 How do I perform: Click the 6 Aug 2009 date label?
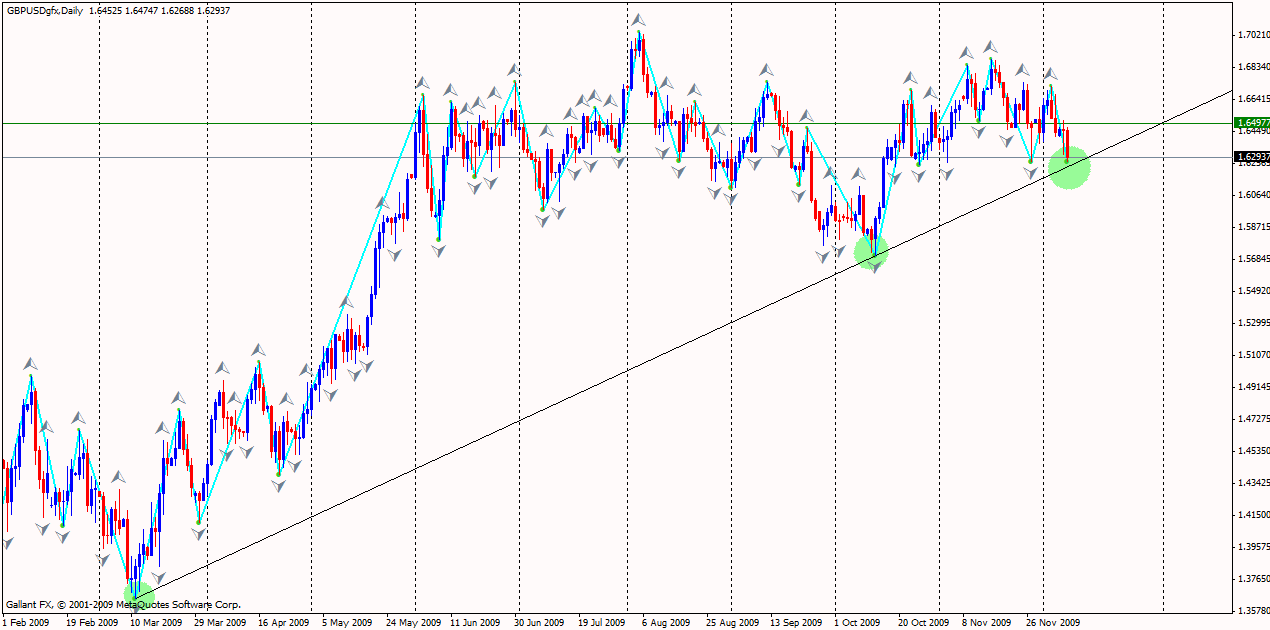click(x=665, y=622)
